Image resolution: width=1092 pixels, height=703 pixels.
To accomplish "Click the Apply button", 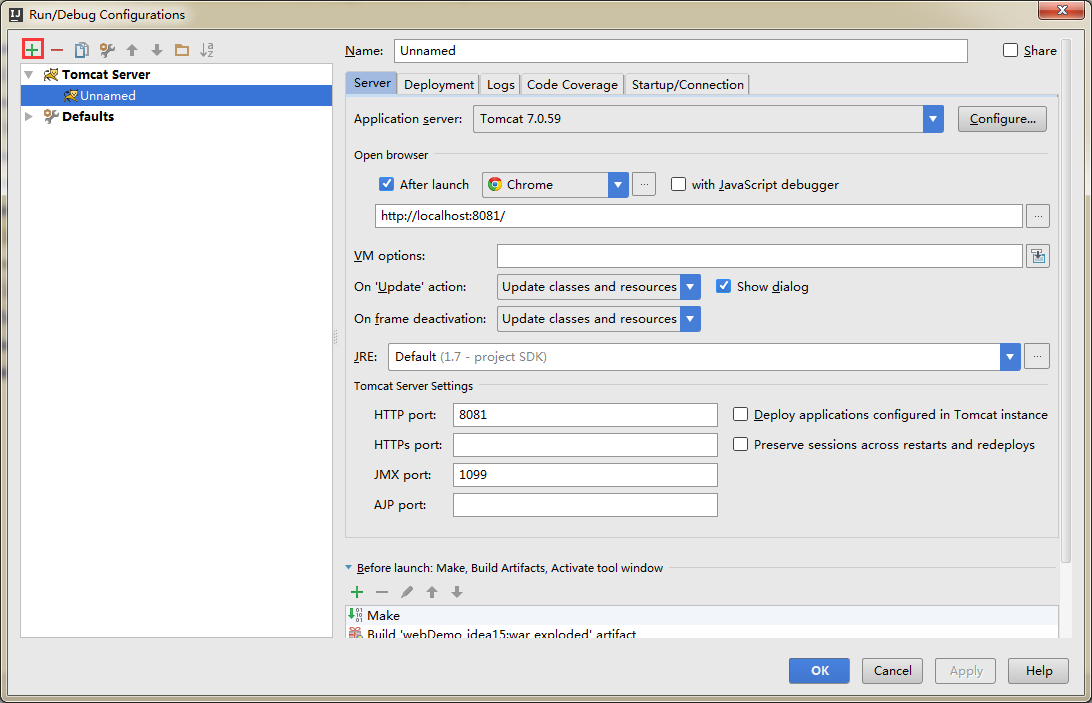I will [965, 670].
